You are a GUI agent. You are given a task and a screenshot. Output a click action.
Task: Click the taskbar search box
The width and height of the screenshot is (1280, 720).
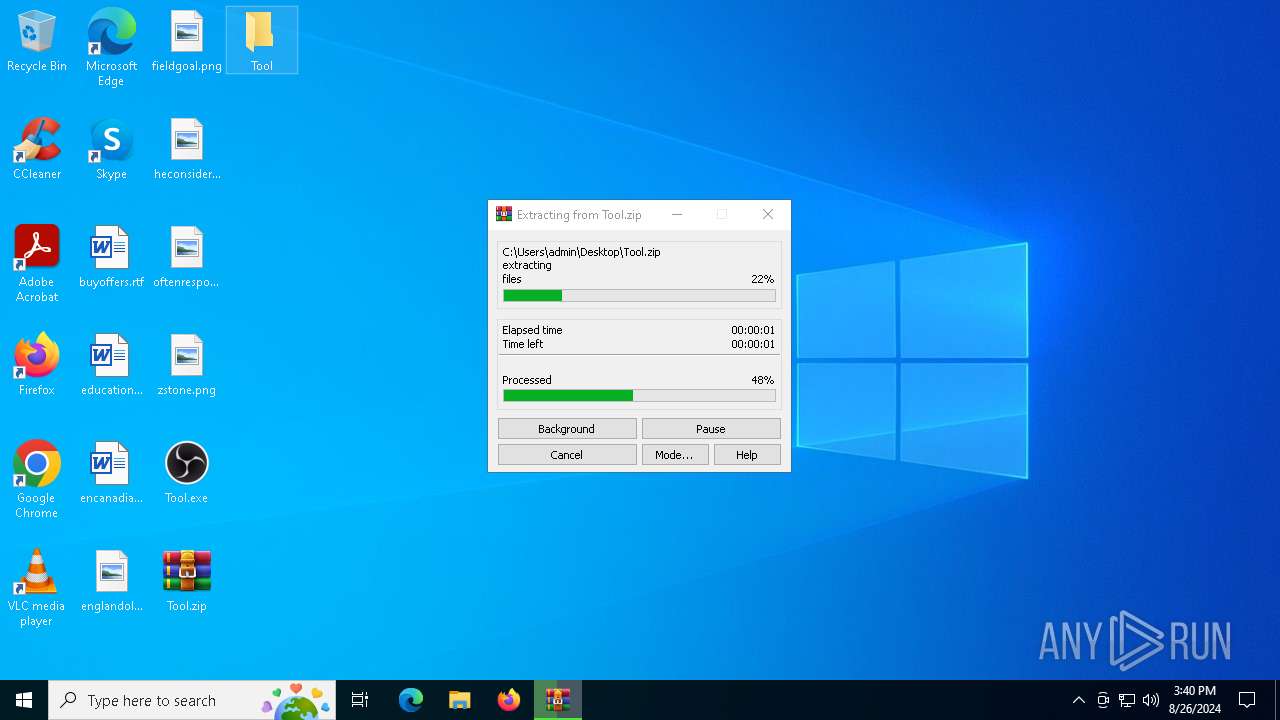[x=192, y=700]
